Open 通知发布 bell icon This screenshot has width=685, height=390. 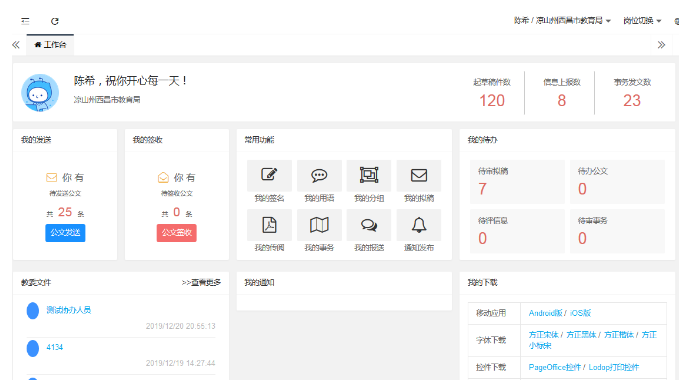click(419, 225)
